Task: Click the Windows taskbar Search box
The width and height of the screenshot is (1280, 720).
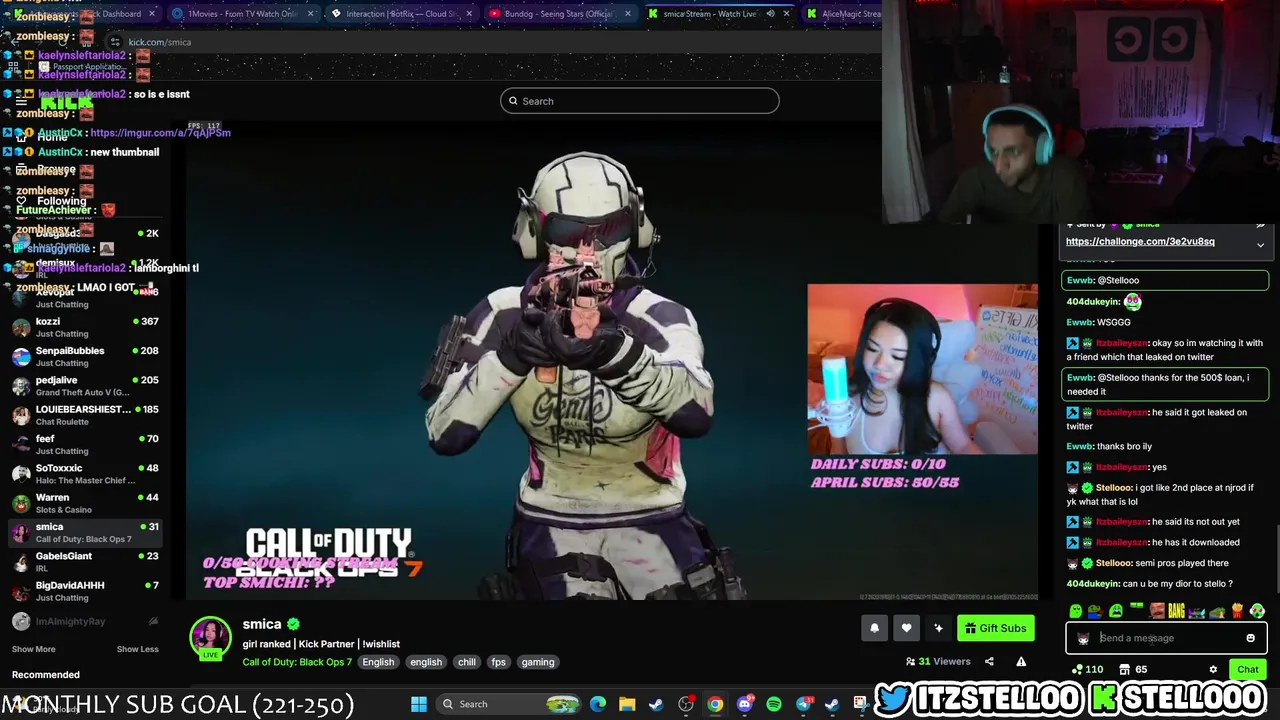Action: click(508, 704)
